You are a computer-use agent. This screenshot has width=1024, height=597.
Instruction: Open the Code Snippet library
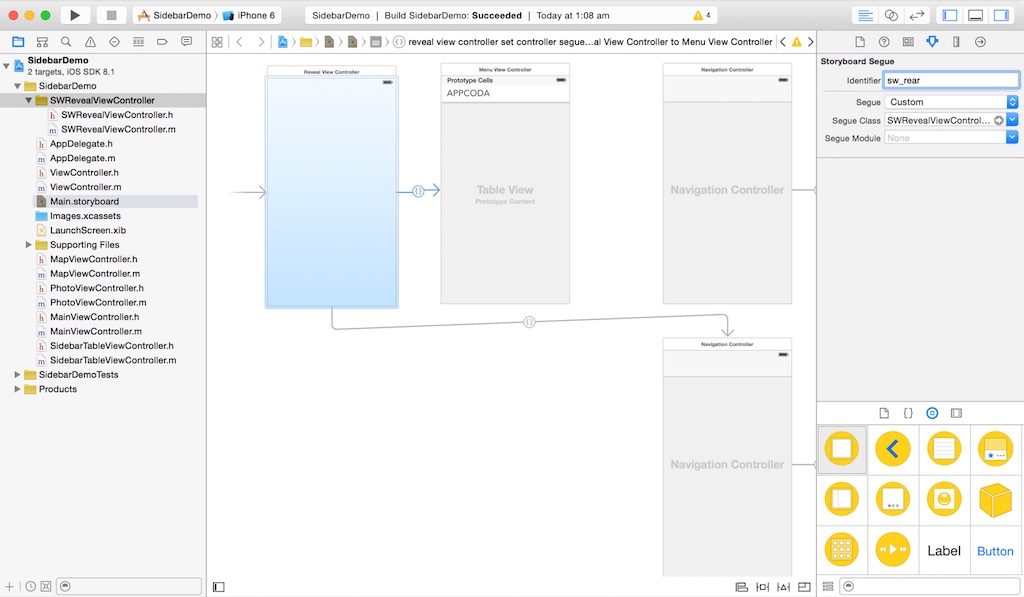click(x=908, y=412)
